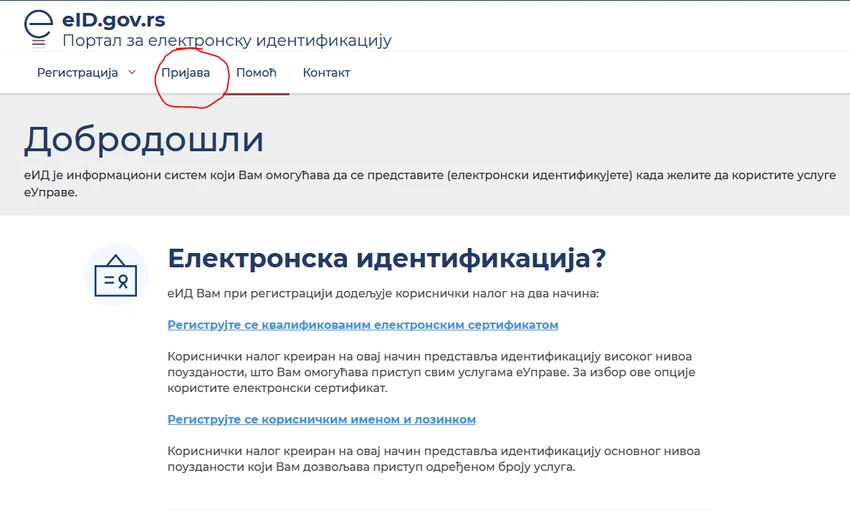
Task: Click the Портал за електронску идентификацију subtitle
Action: pyautogui.click(x=227, y=40)
